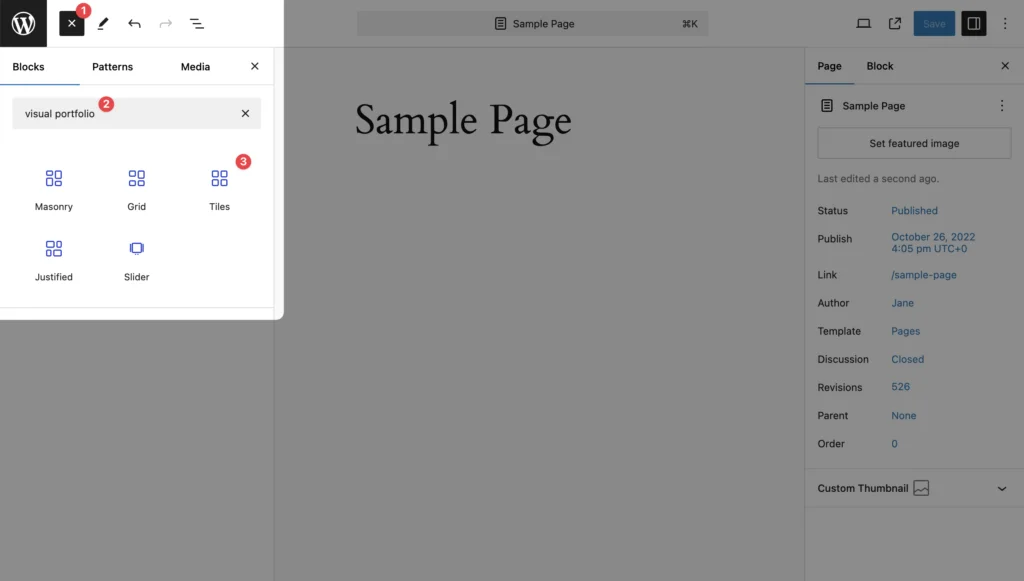Toggle the settings sidebar panel
Screen dimensions: 1024x581
click(x=973, y=23)
